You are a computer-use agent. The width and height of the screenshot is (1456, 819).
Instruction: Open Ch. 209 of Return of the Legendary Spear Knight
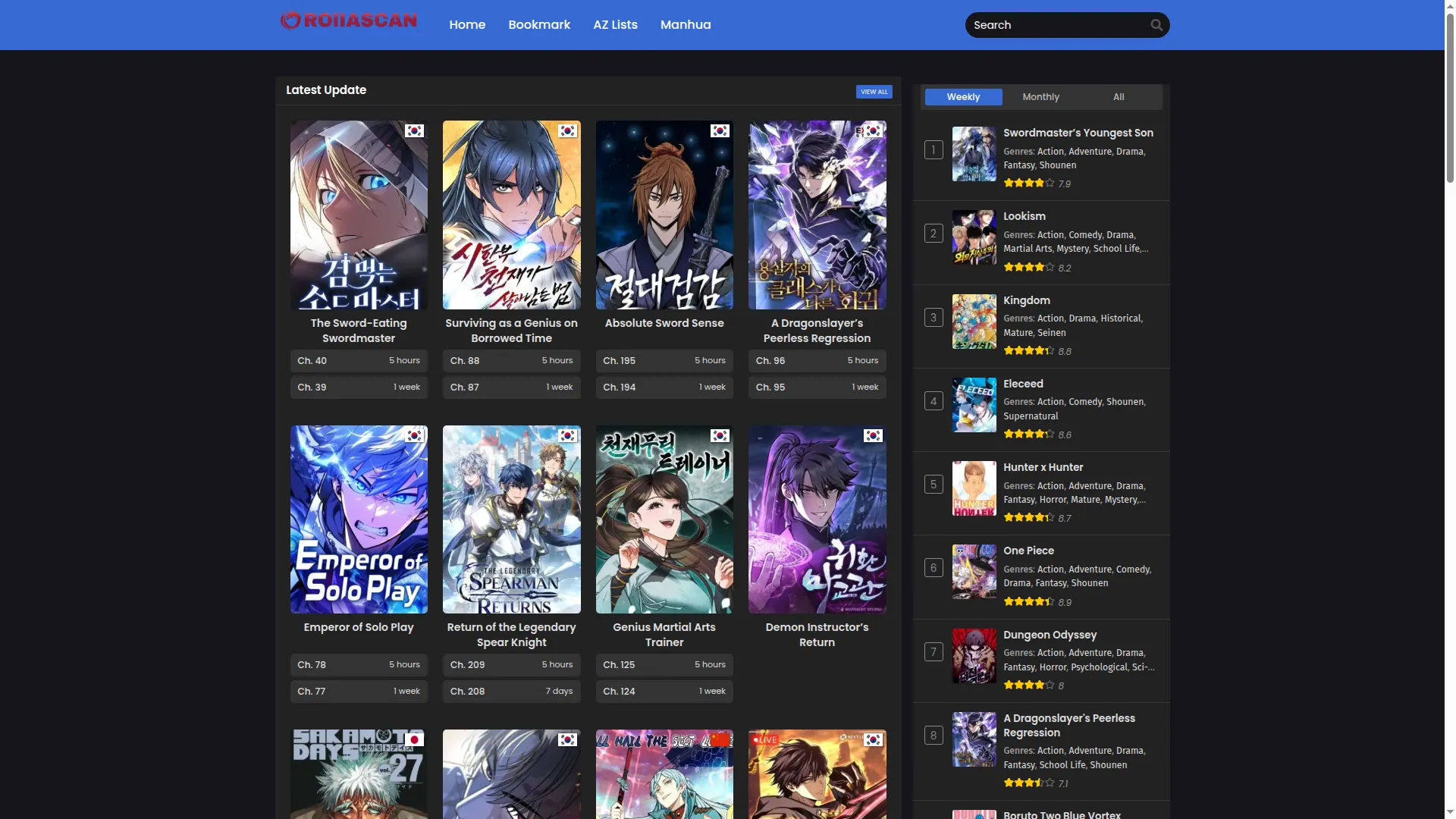click(512, 665)
